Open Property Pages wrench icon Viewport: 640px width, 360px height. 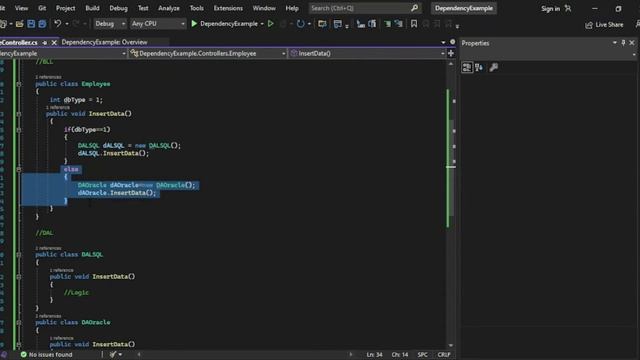click(493, 67)
